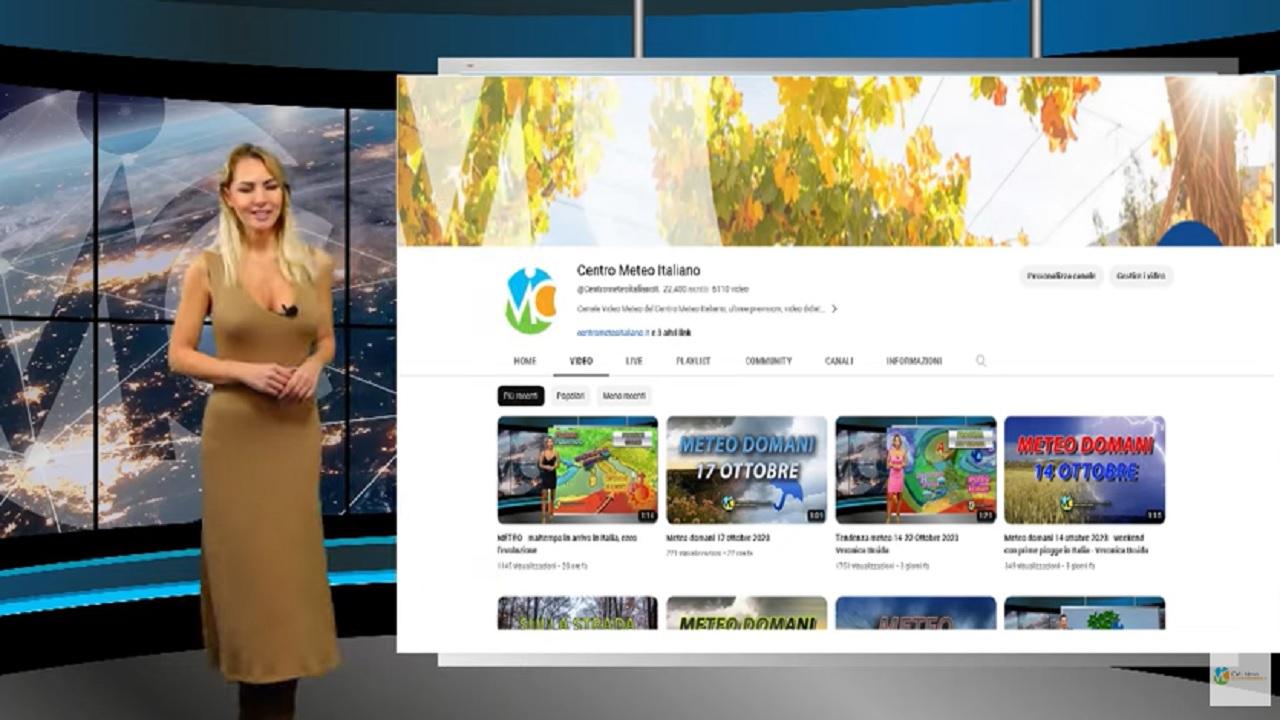Open the INFORMAZIONI tab
The width and height of the screenshot is (1280, 720).
[x=914, y=361]
